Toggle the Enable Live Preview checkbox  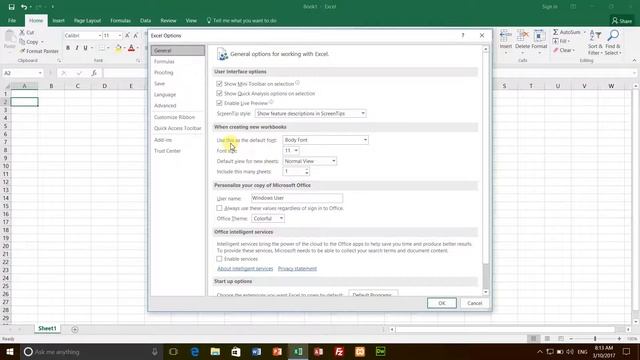click(x=219, y=103)
